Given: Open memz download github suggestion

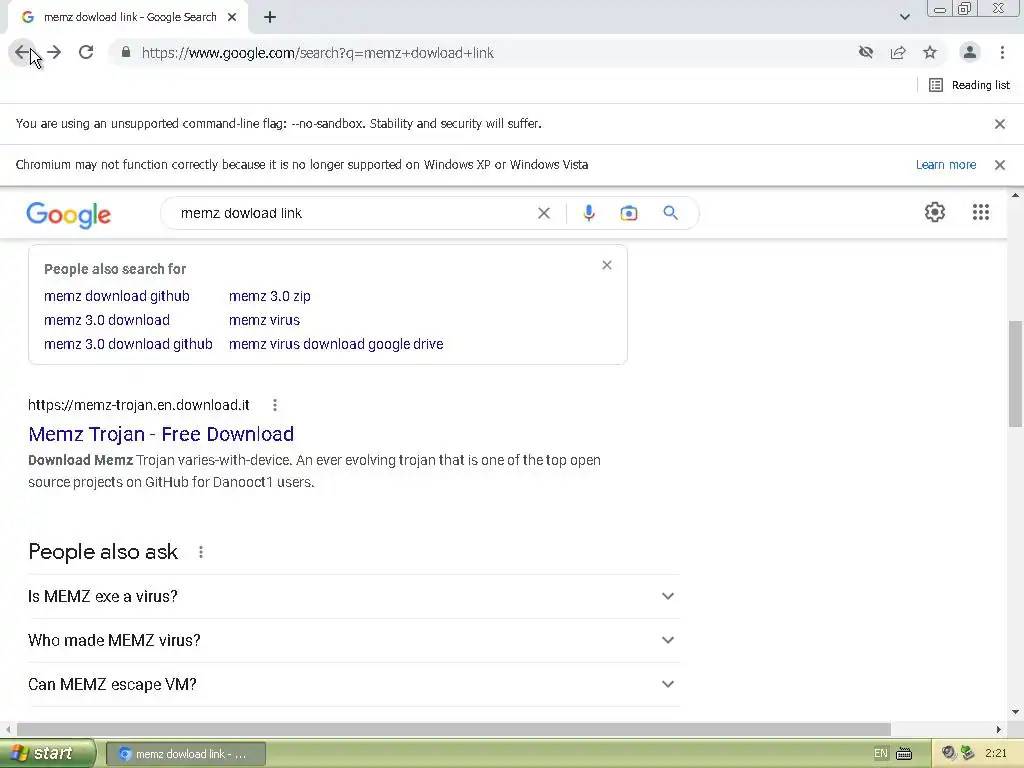Looking at the screenshot, I should click(x=117, y=296).
